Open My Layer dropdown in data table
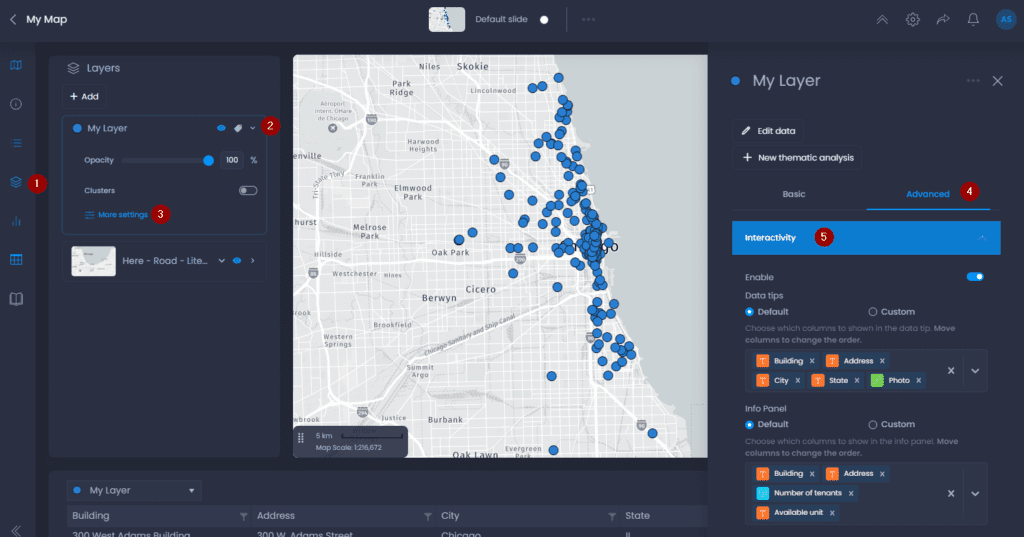The image size is (1024, 537). coord(135,491)
